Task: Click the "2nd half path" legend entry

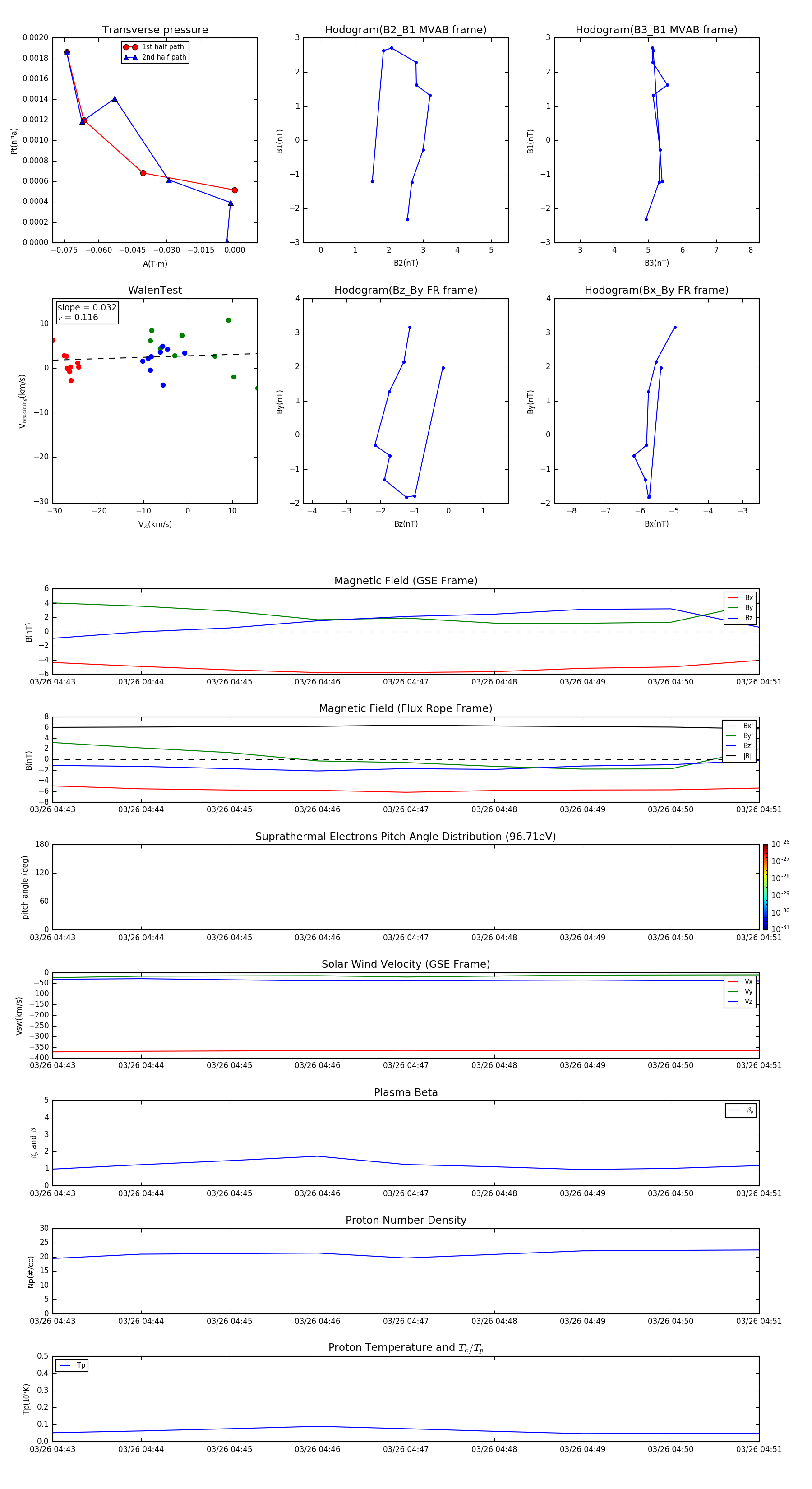Action: tap(154, 57)
